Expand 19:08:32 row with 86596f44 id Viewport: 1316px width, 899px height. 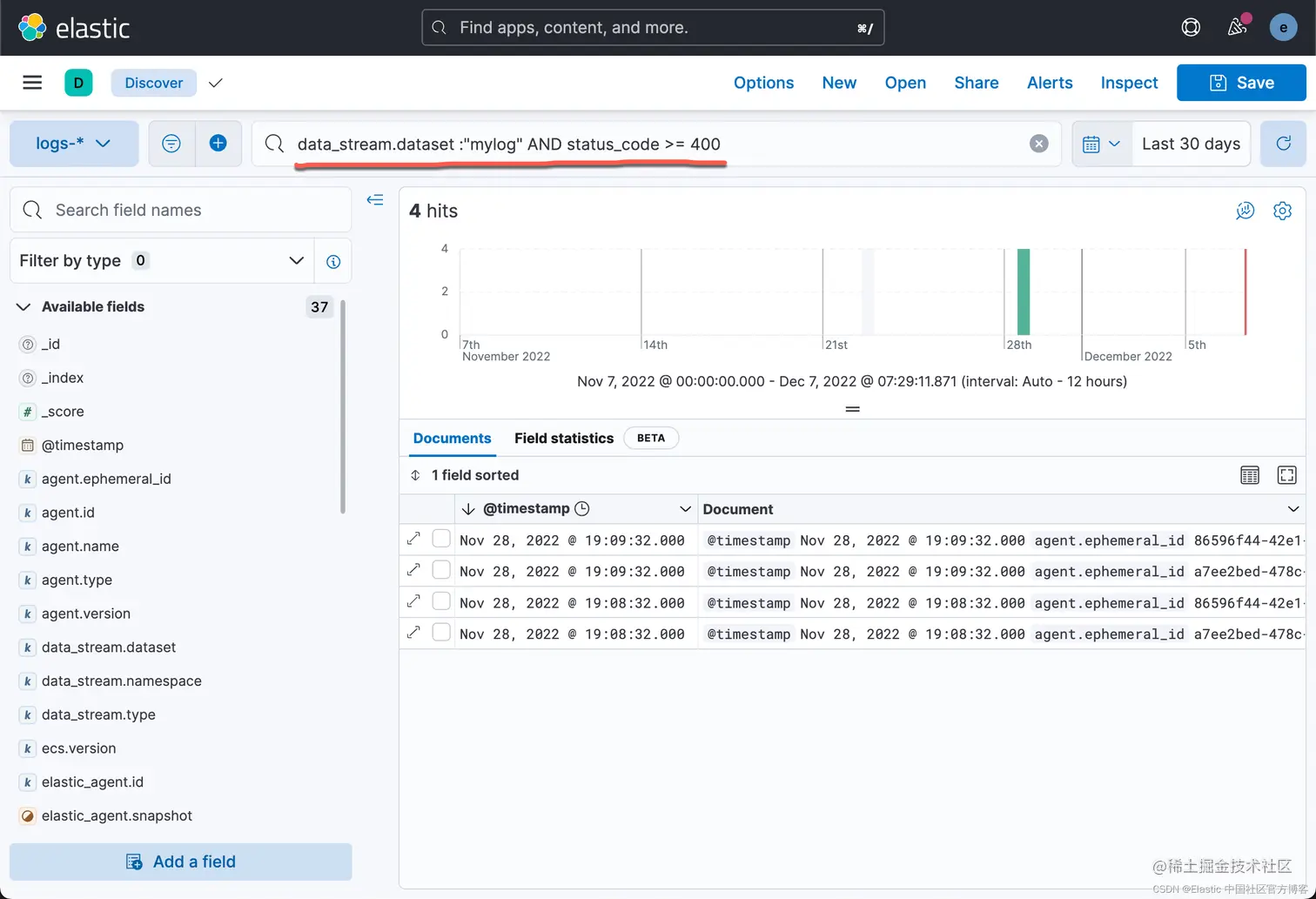[x=413, y=602]
